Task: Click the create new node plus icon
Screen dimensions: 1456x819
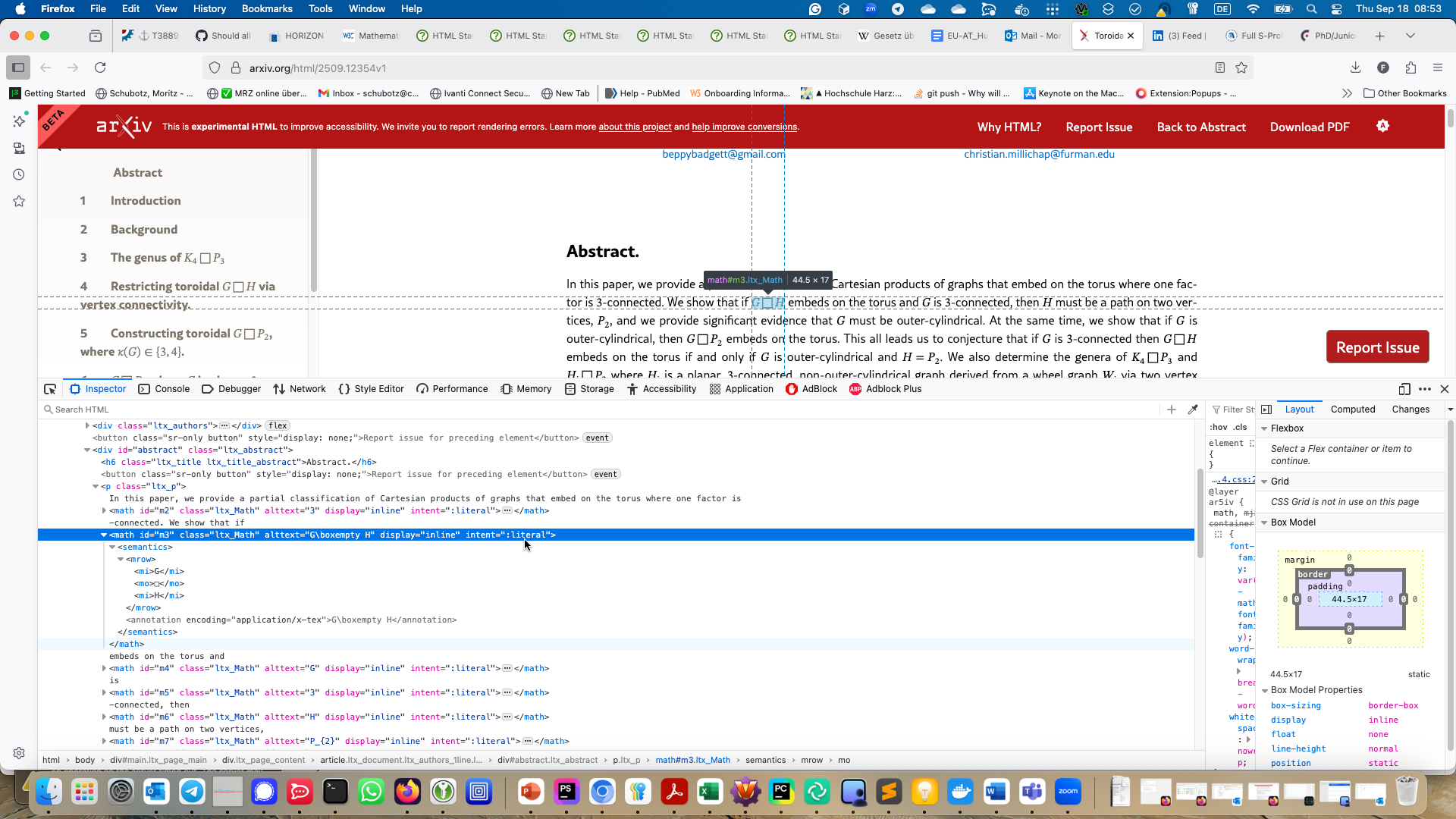Action: [x=1172, y=409]
